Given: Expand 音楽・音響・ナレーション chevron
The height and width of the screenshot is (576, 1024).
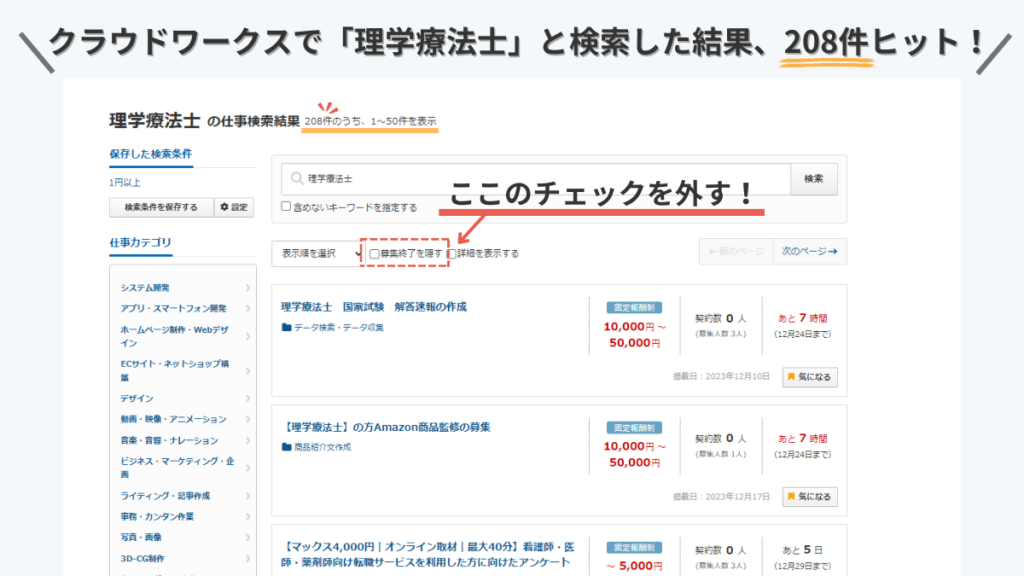Looking at the screenshot, I should tap(248, 440).
